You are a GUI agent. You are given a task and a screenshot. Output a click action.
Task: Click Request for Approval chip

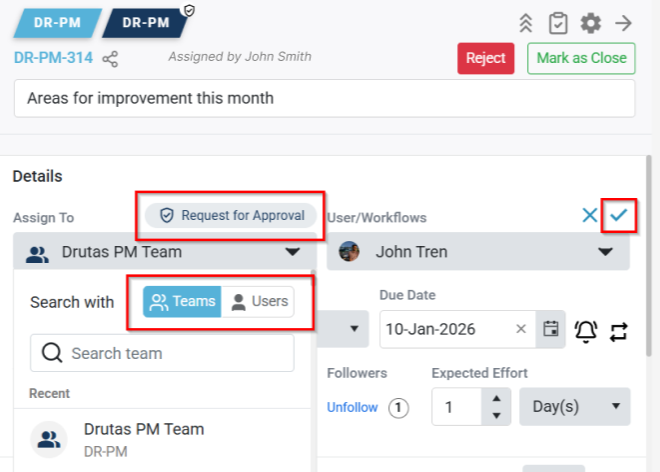coord(231,215)
